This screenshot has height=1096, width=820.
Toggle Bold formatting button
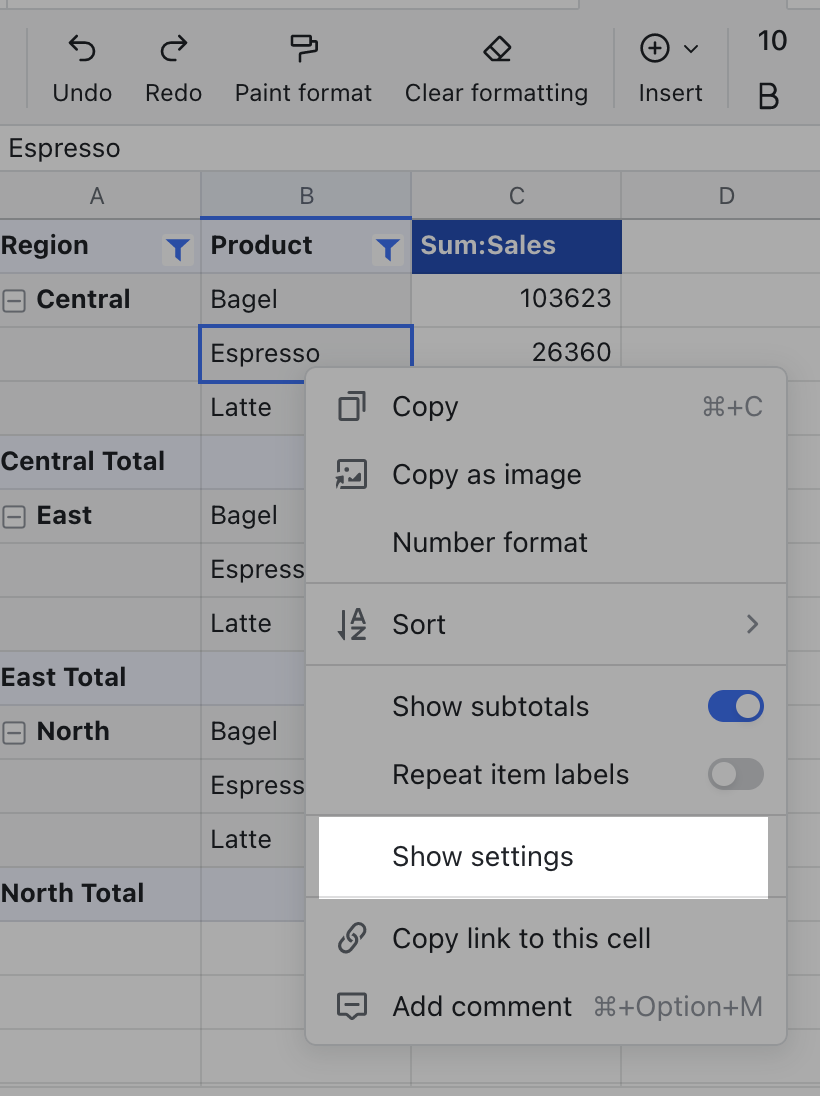point(768,97)
